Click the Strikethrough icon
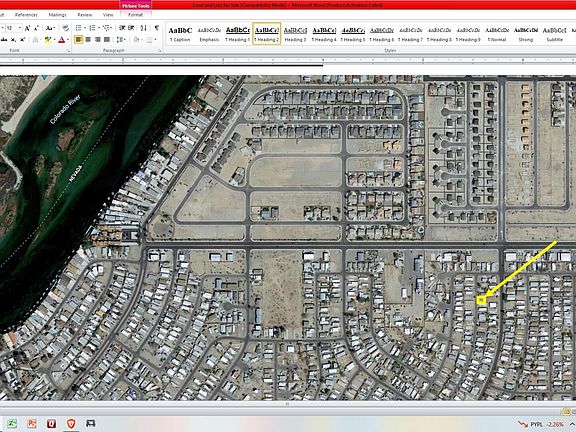 pyautogui.click(x=4, y=40)
